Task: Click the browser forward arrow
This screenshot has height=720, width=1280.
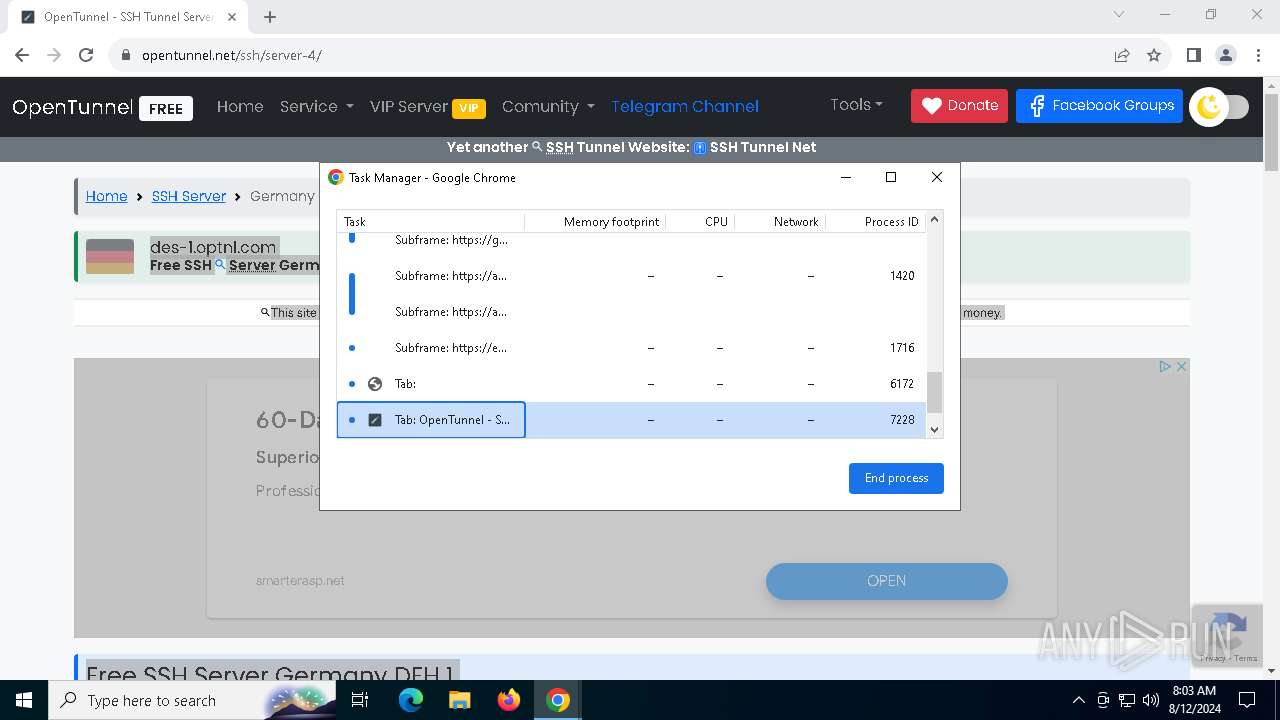Action: pyautogui.click(x=54, y=55)
